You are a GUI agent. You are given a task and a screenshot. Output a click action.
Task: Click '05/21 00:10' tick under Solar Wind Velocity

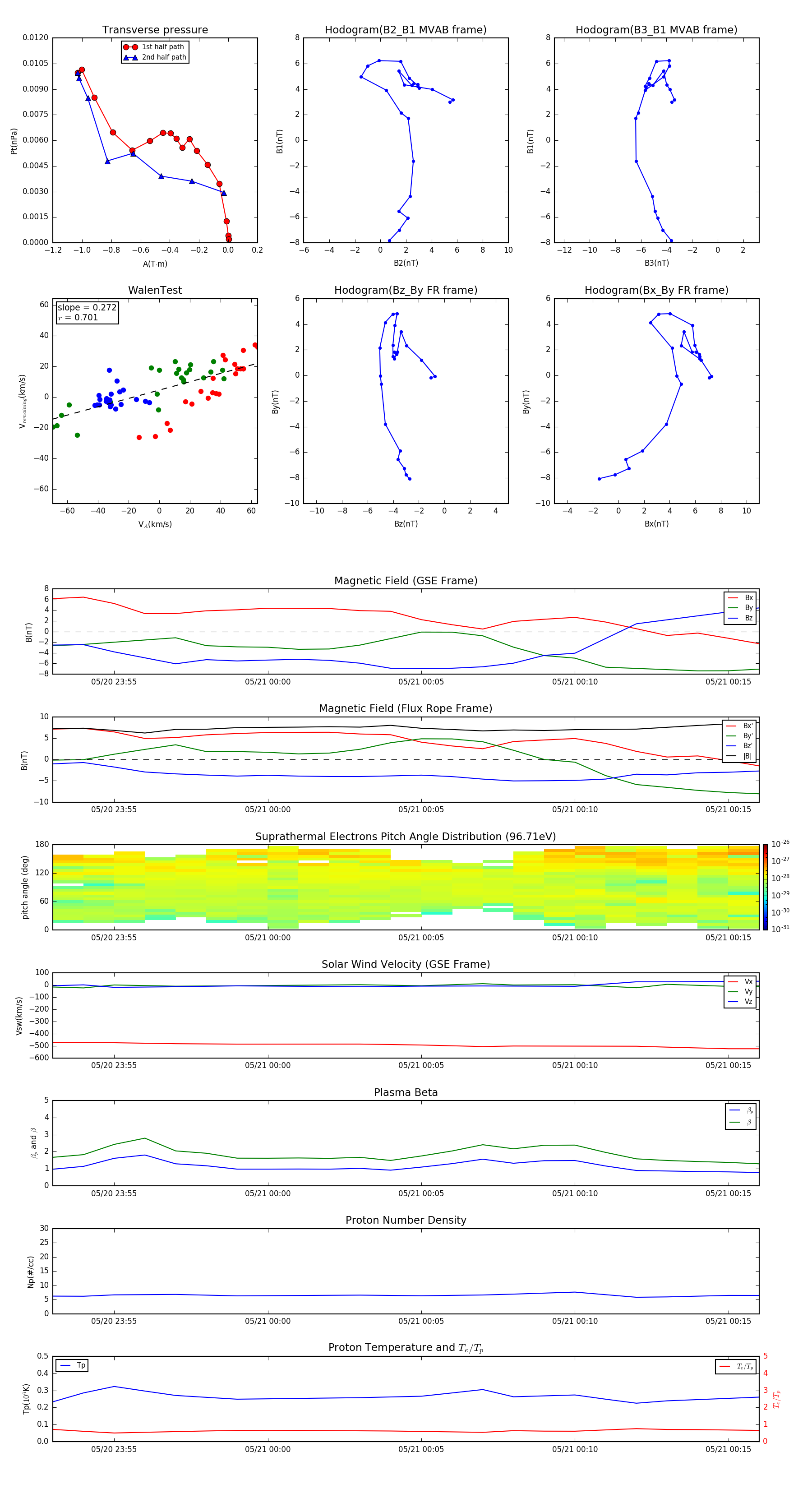[574, 1065]
